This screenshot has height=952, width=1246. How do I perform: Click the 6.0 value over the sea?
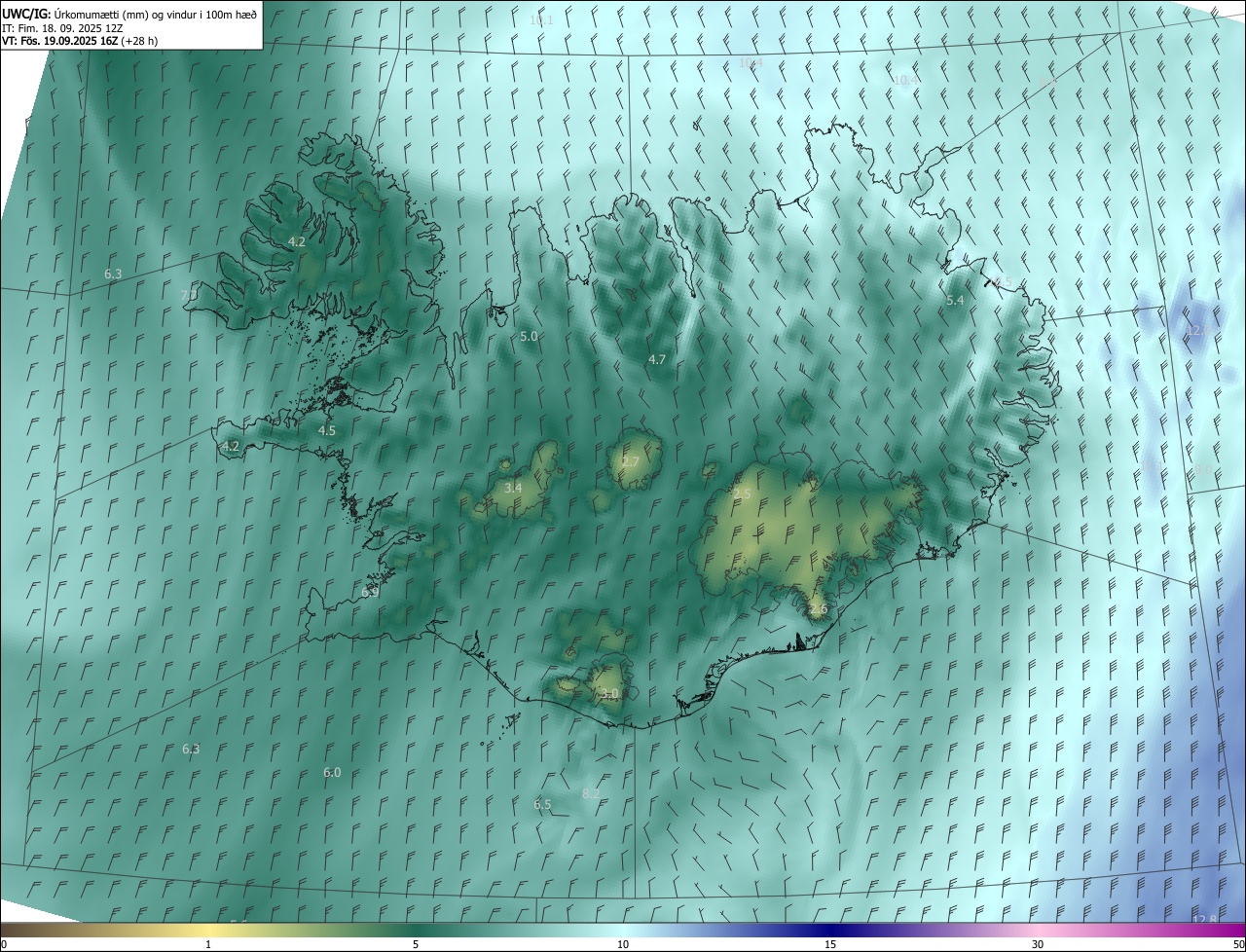[332, 772]
